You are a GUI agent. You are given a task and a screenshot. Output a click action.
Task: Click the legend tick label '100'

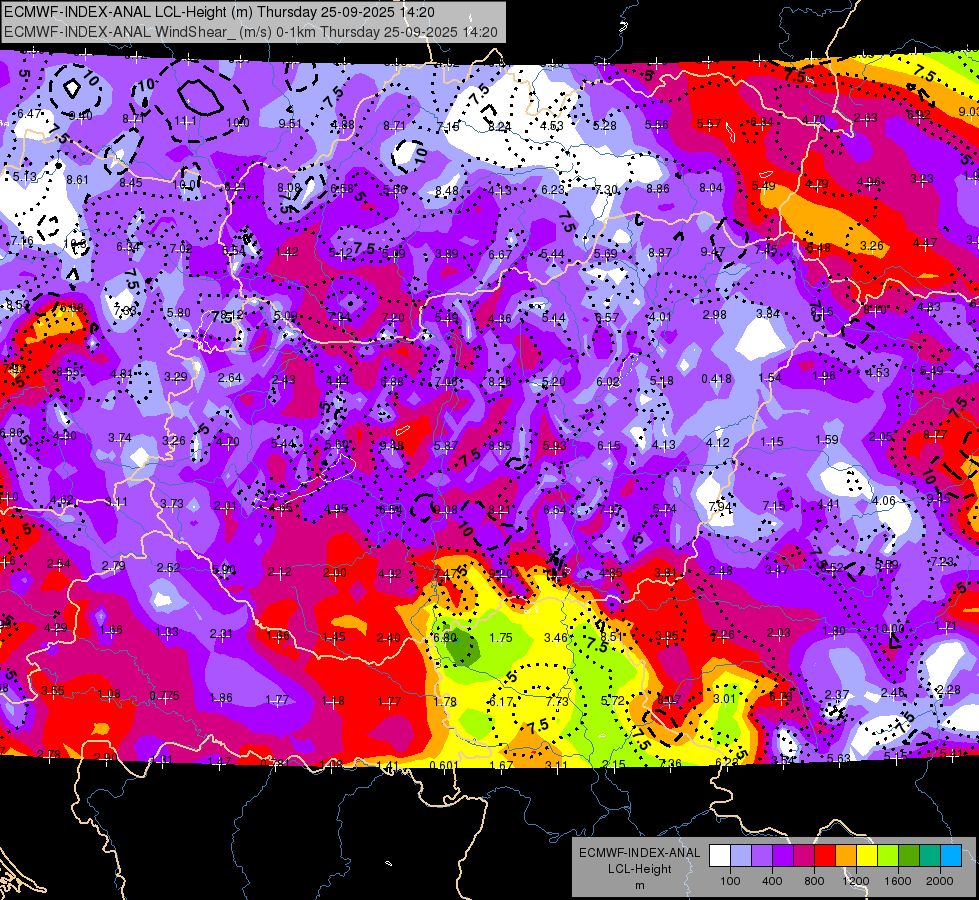coord(730,881)
